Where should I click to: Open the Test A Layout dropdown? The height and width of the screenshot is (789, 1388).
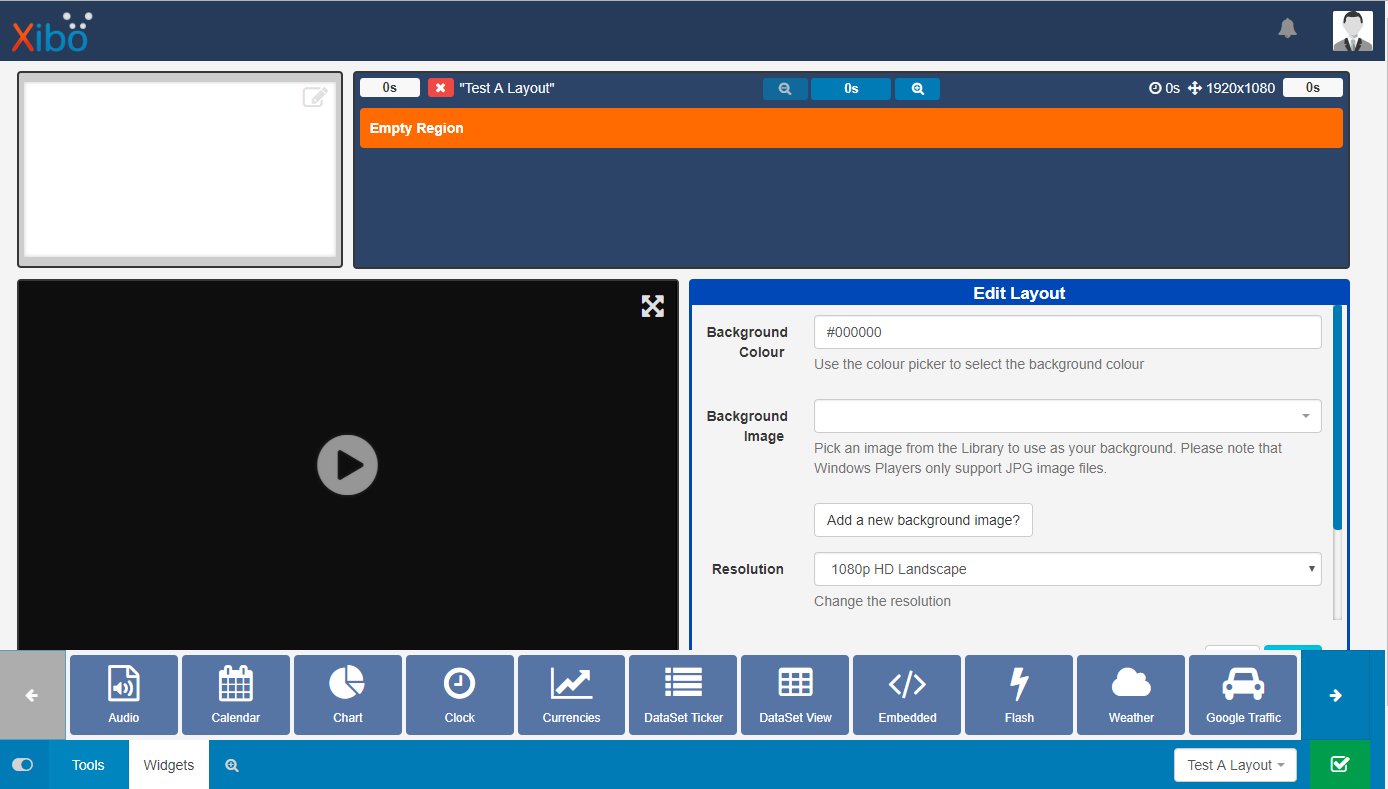click(x=1235, y=764)
